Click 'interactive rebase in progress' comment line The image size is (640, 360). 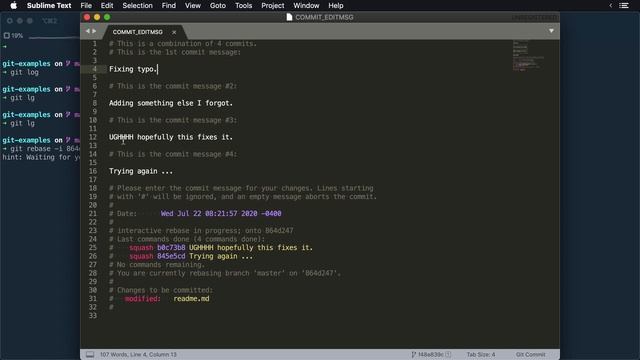pyautogui.click(x=201, y=230)
